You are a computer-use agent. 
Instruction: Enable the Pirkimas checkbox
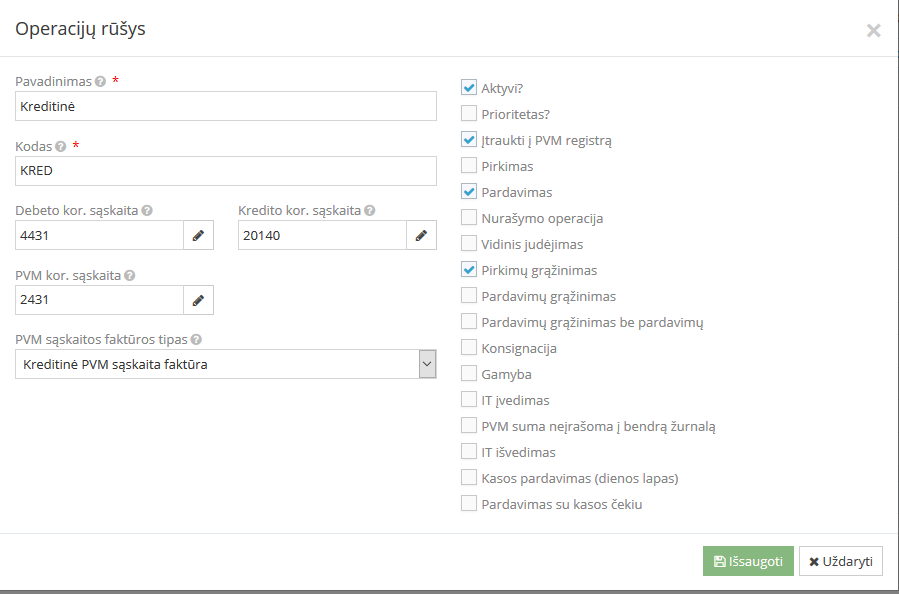tap(468, 165)
